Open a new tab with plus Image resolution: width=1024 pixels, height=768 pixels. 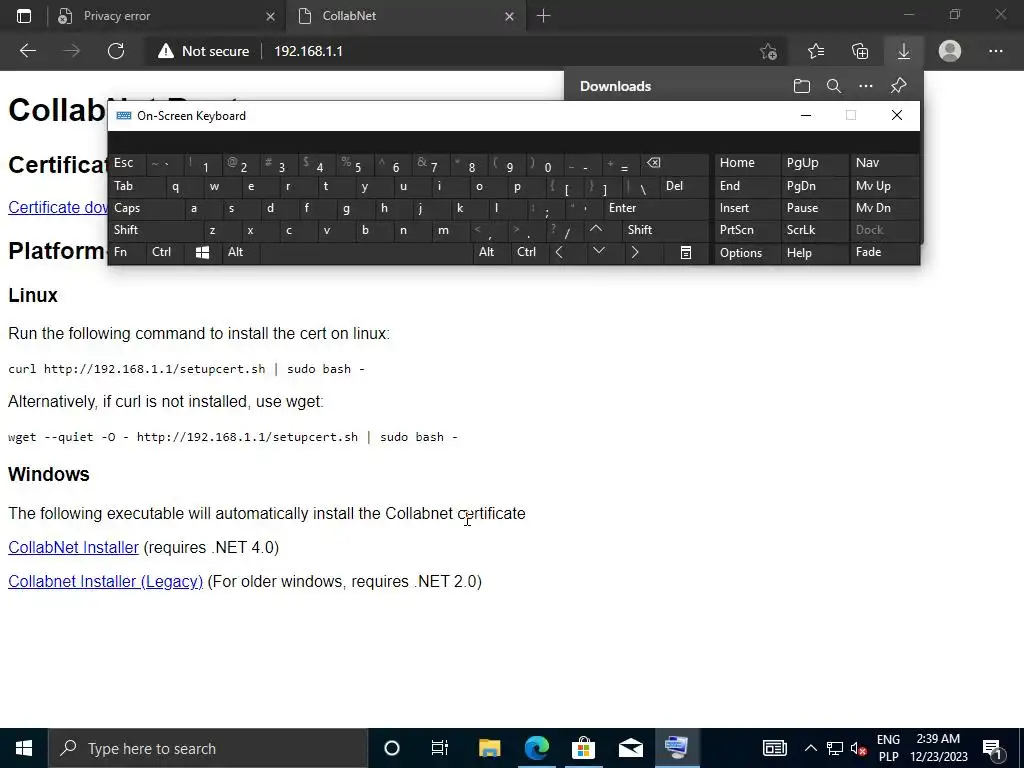pyautogui.click(x=543, y=16)
